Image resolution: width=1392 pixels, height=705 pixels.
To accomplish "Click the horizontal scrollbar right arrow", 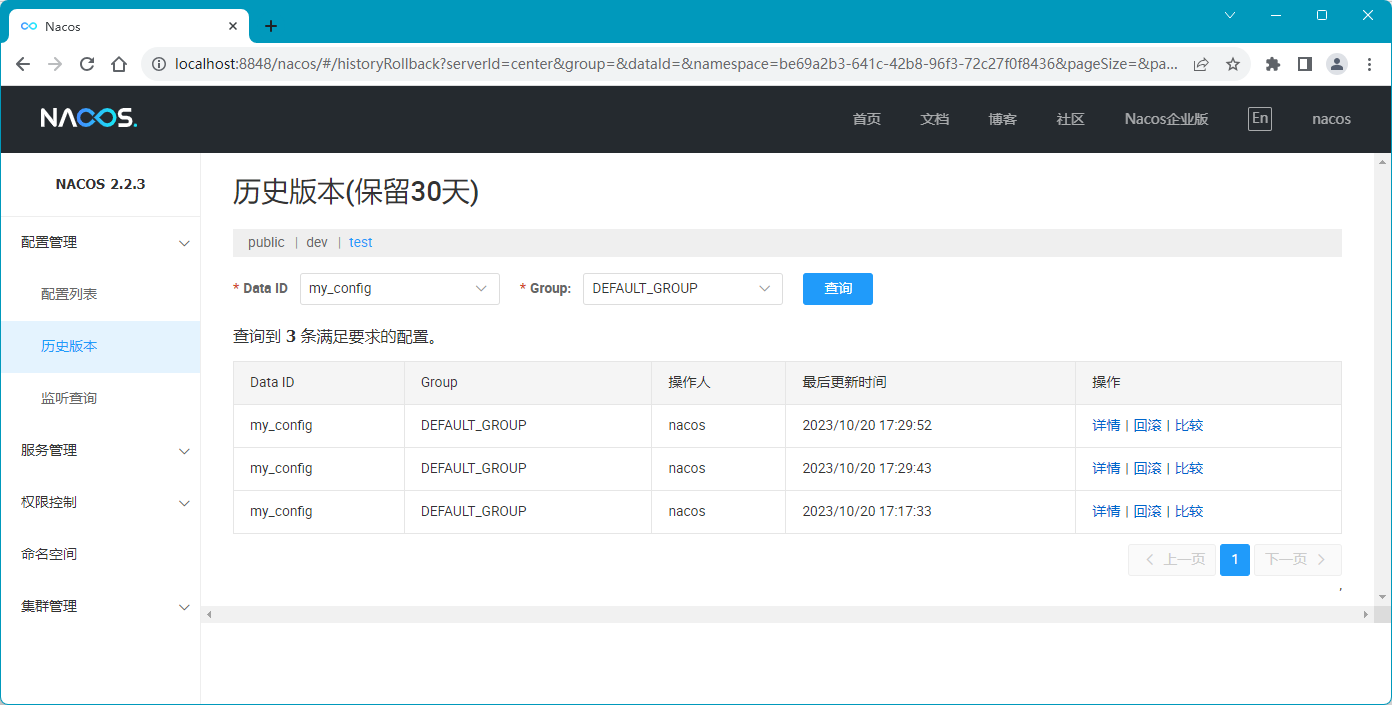I will [1366, 614].
